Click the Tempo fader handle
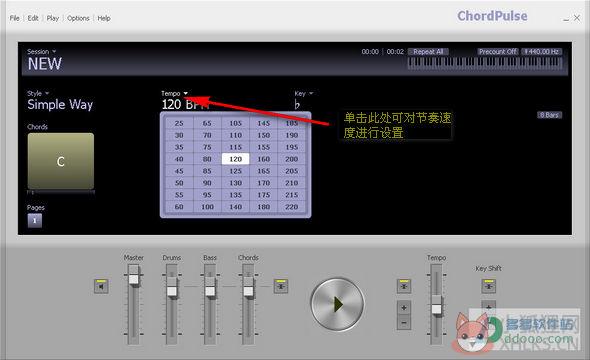 point(436,308)
